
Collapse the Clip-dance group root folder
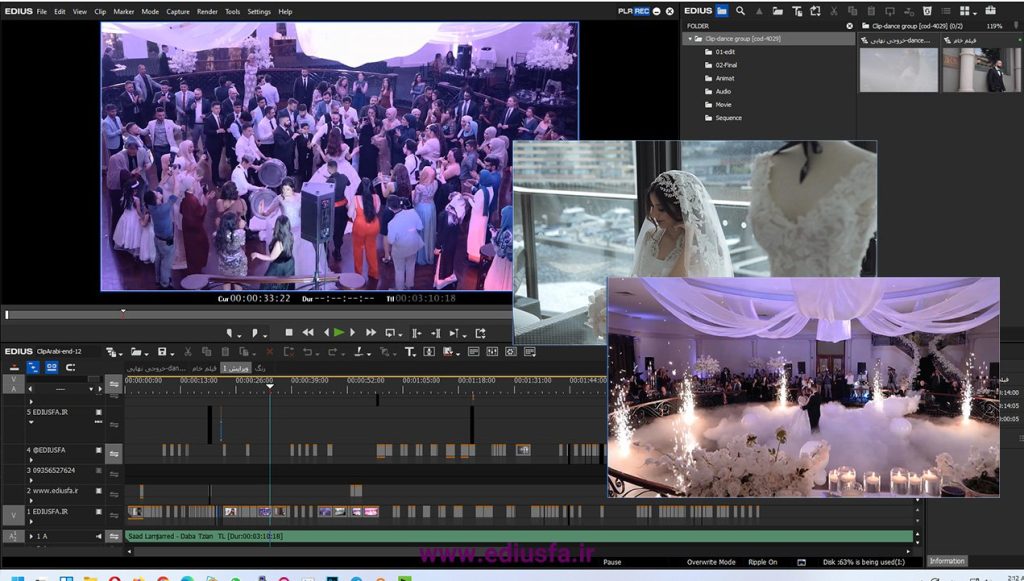[x=690, y=39]
